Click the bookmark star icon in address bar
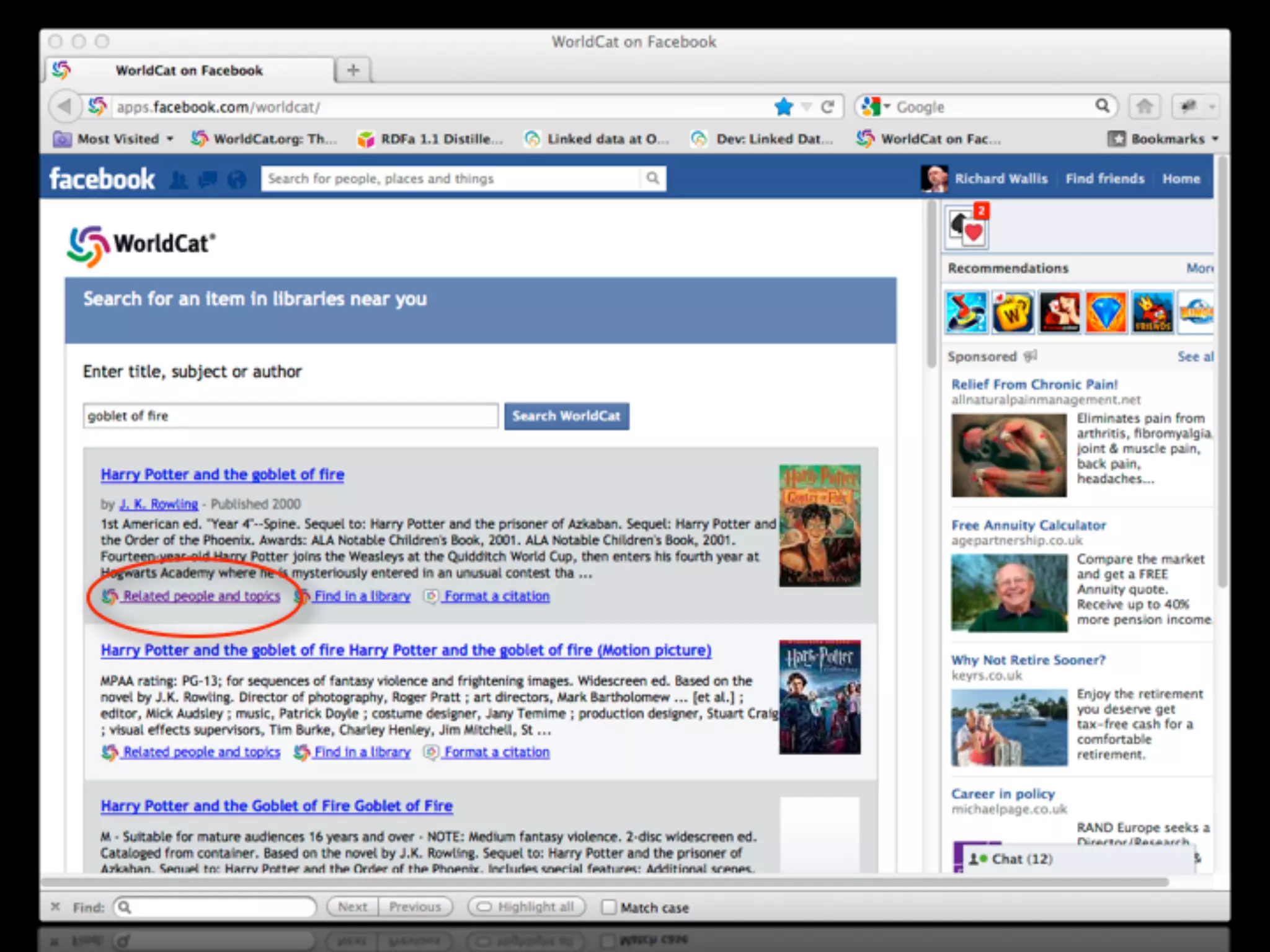This screenshot has width=1270, height=952. click(784, 107)
